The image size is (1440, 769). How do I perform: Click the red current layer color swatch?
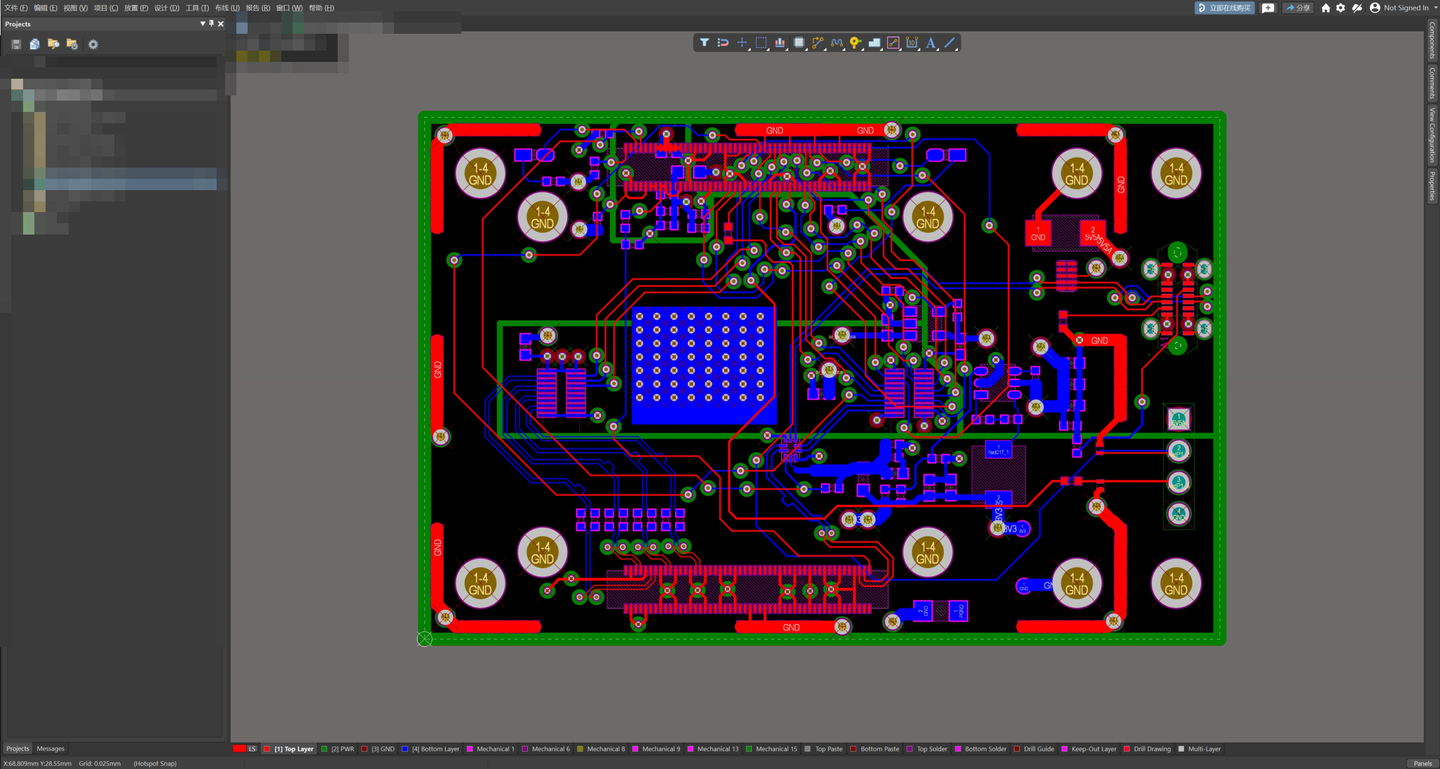pos(239,749)
